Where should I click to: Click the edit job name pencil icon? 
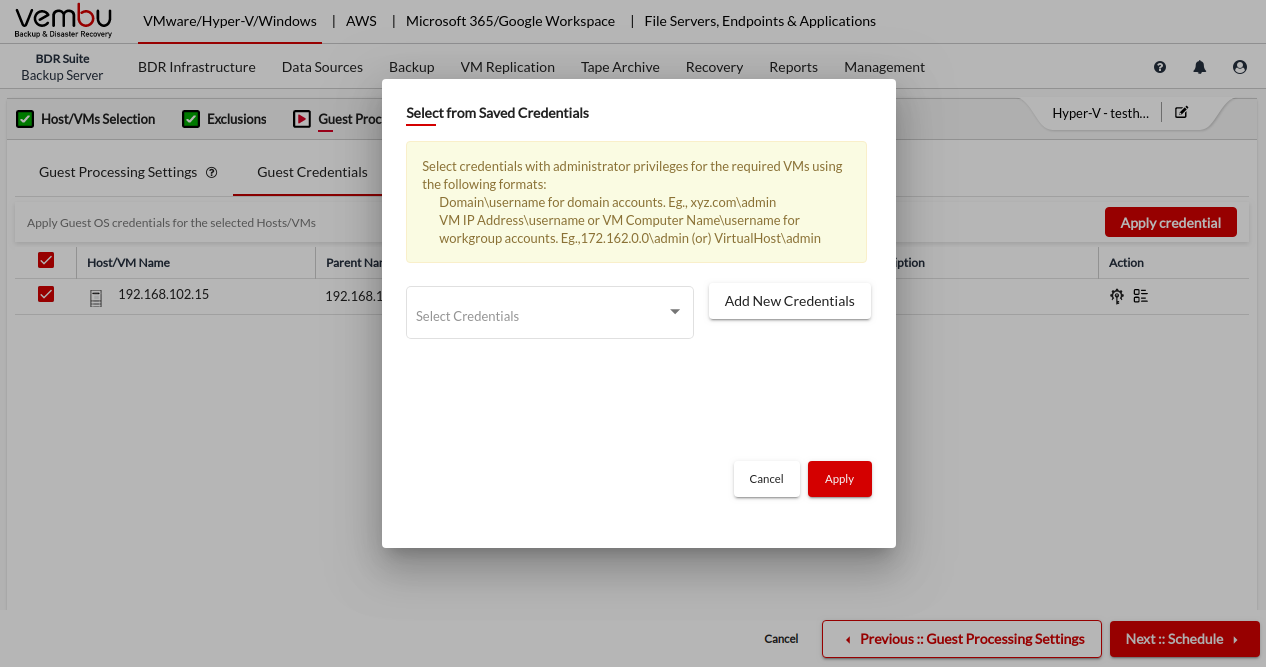(1181, 113)
